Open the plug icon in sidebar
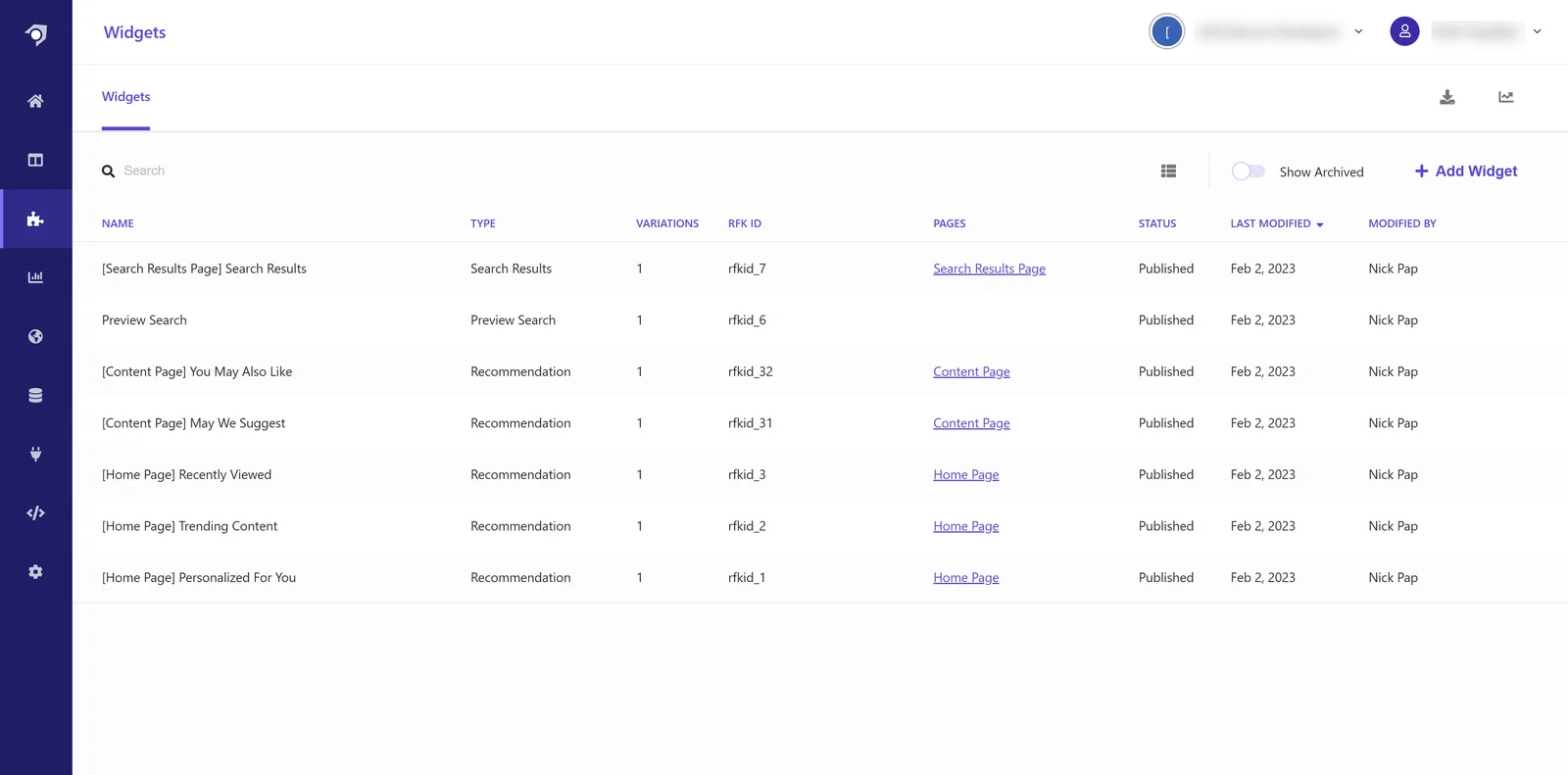Image resolution: width=1568 pixels, height=775 pixels. pyautogui.click(x=35, y=454)
